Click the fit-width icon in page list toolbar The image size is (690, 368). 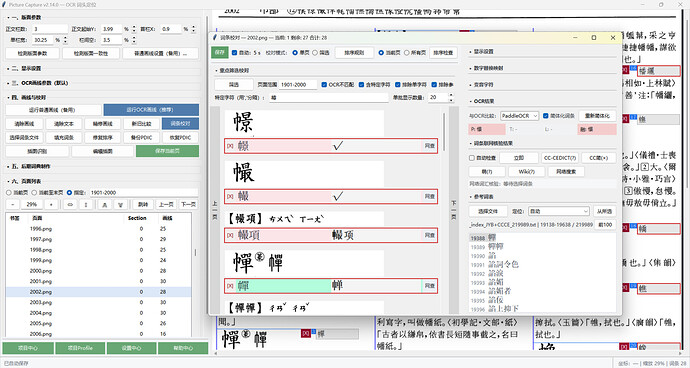70,205
